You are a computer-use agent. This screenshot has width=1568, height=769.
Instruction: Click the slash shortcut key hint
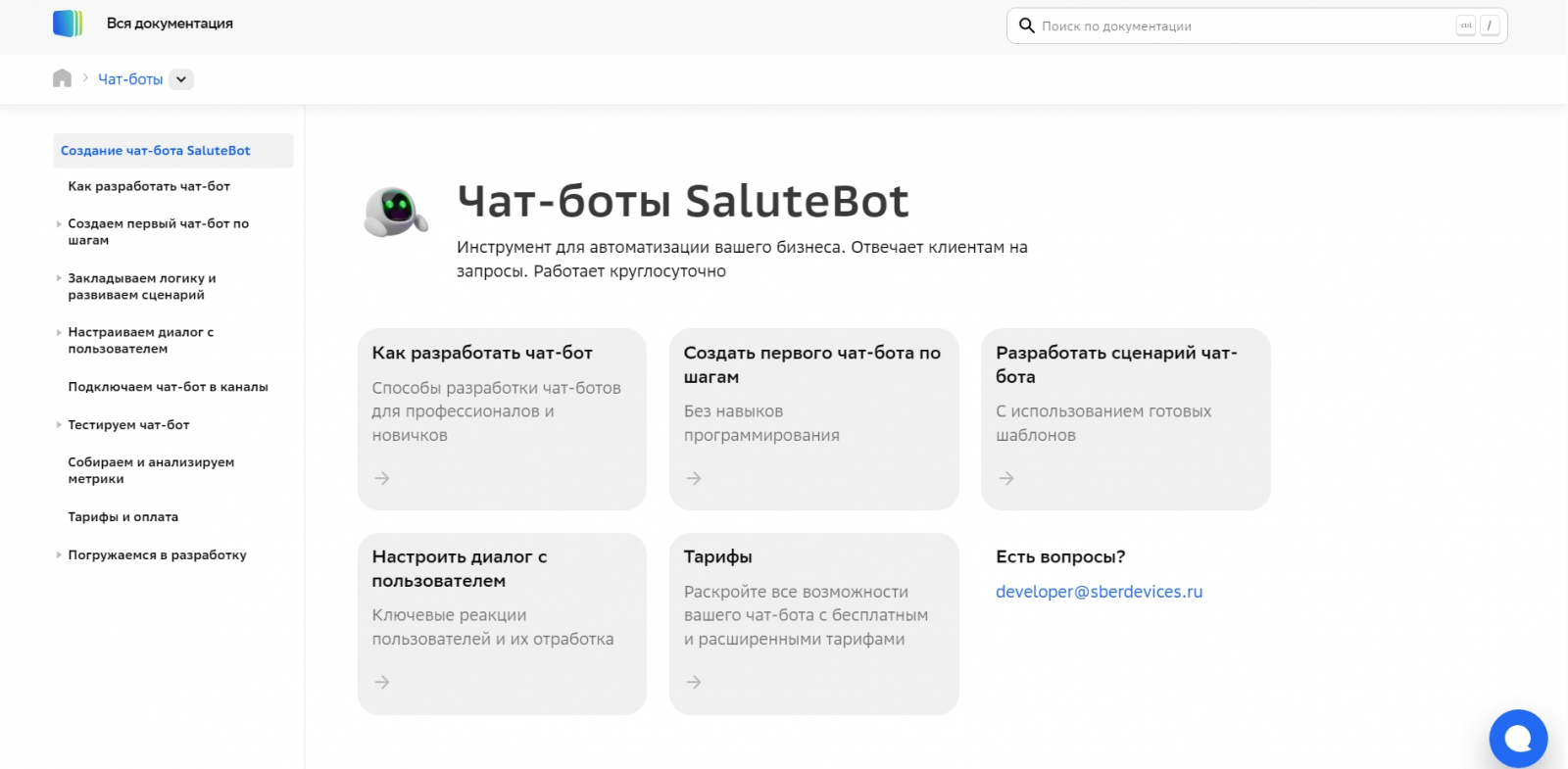[x=1491, y=25]
